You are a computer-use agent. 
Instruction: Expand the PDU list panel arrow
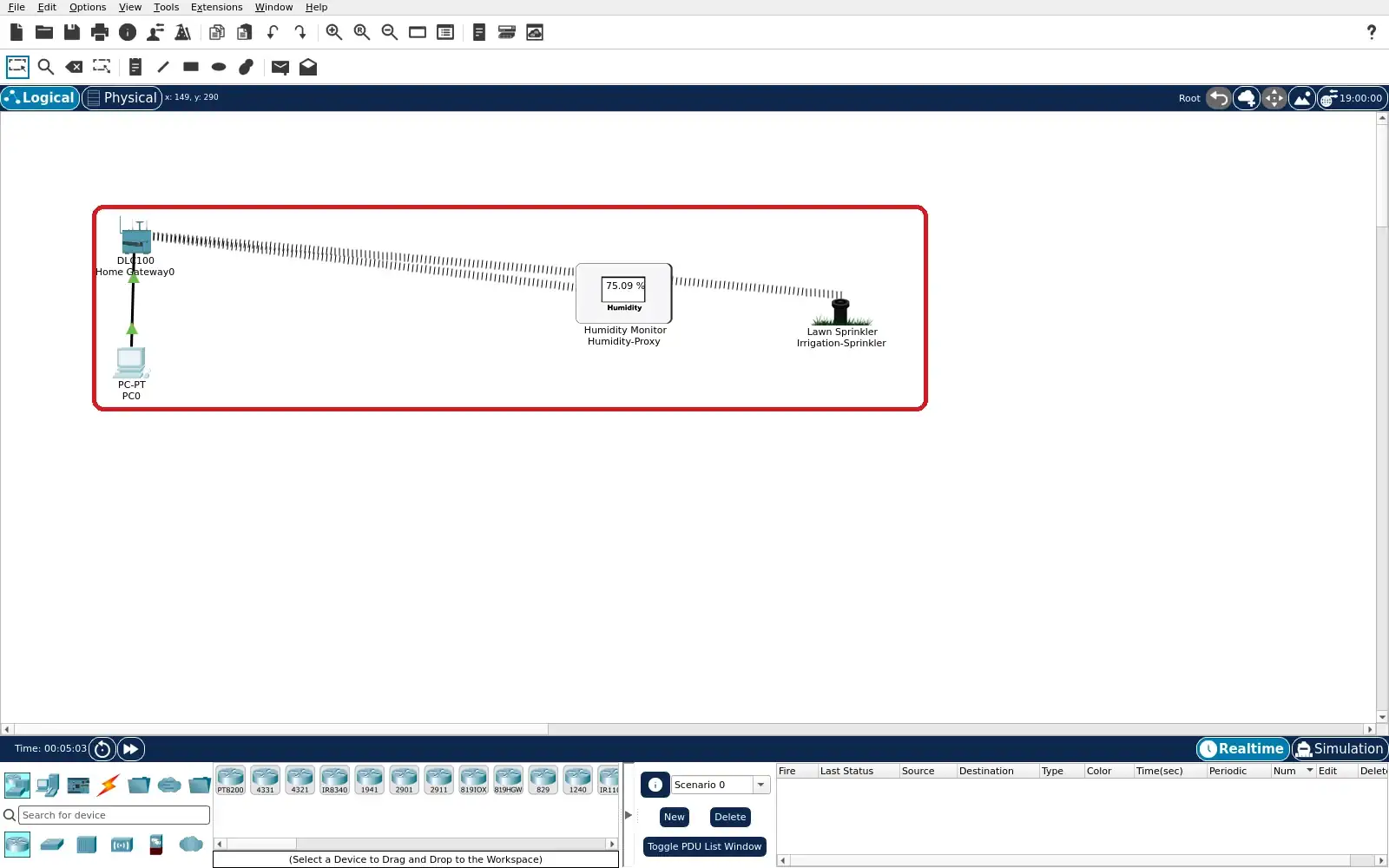pyautogui.click(x=629, y=815)
